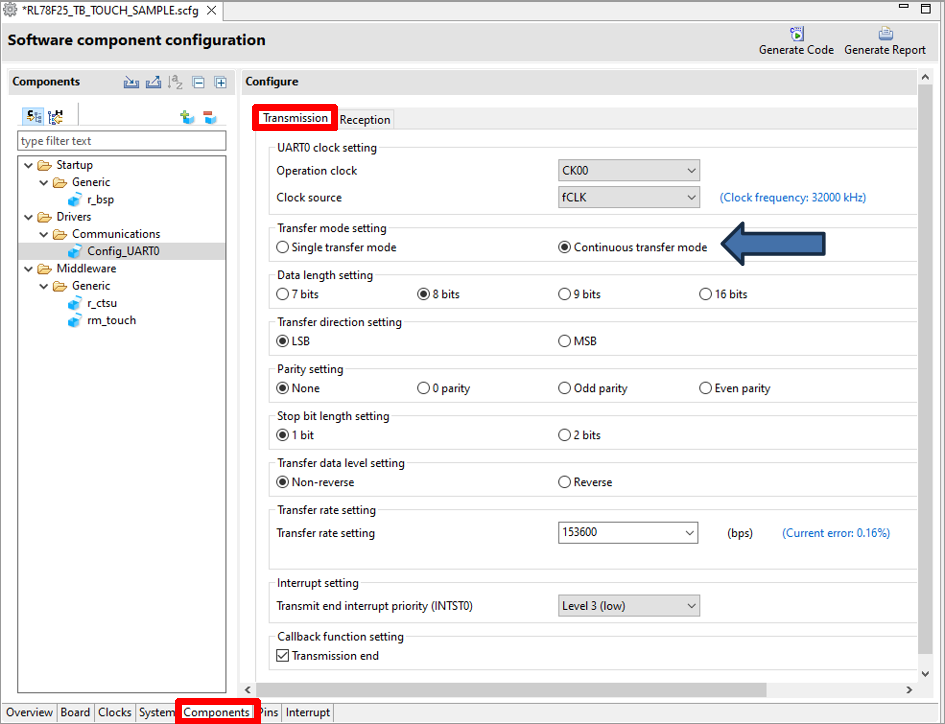Click the add component icon
Screen dimensions: 945x724
(187, 117)
